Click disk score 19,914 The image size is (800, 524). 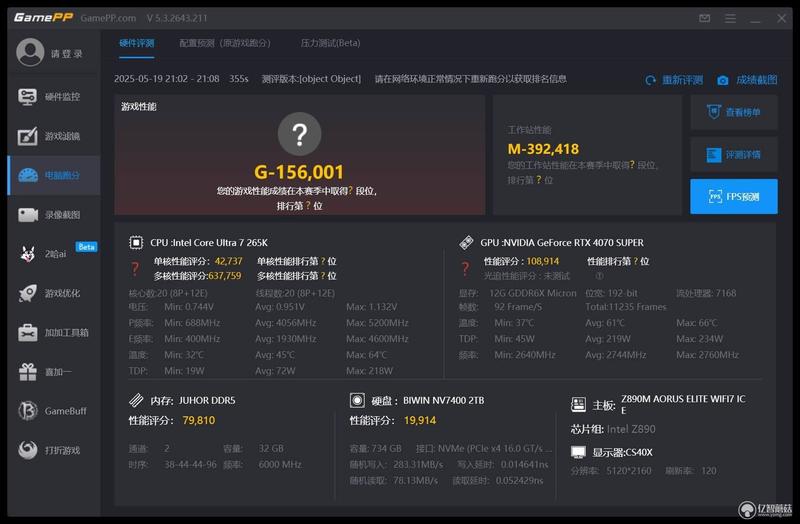420,420
